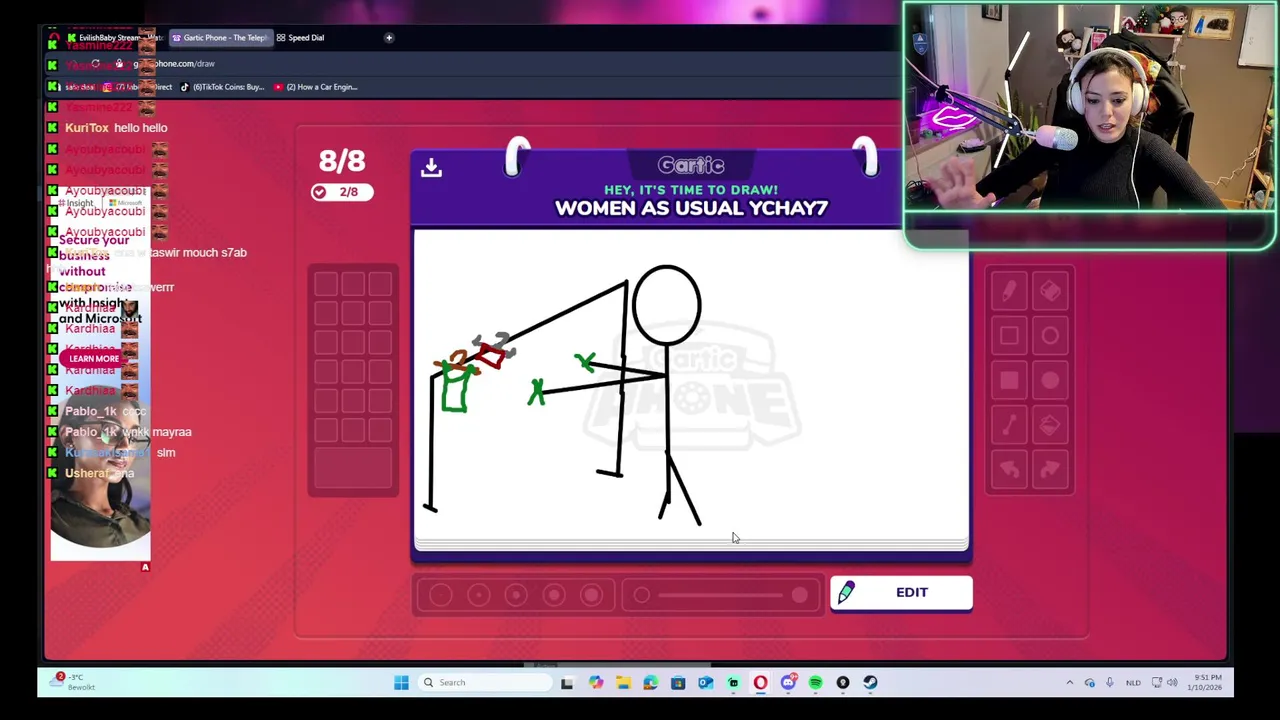
Task: Select the eraser tool
Action: click(x=1050, y=291)
